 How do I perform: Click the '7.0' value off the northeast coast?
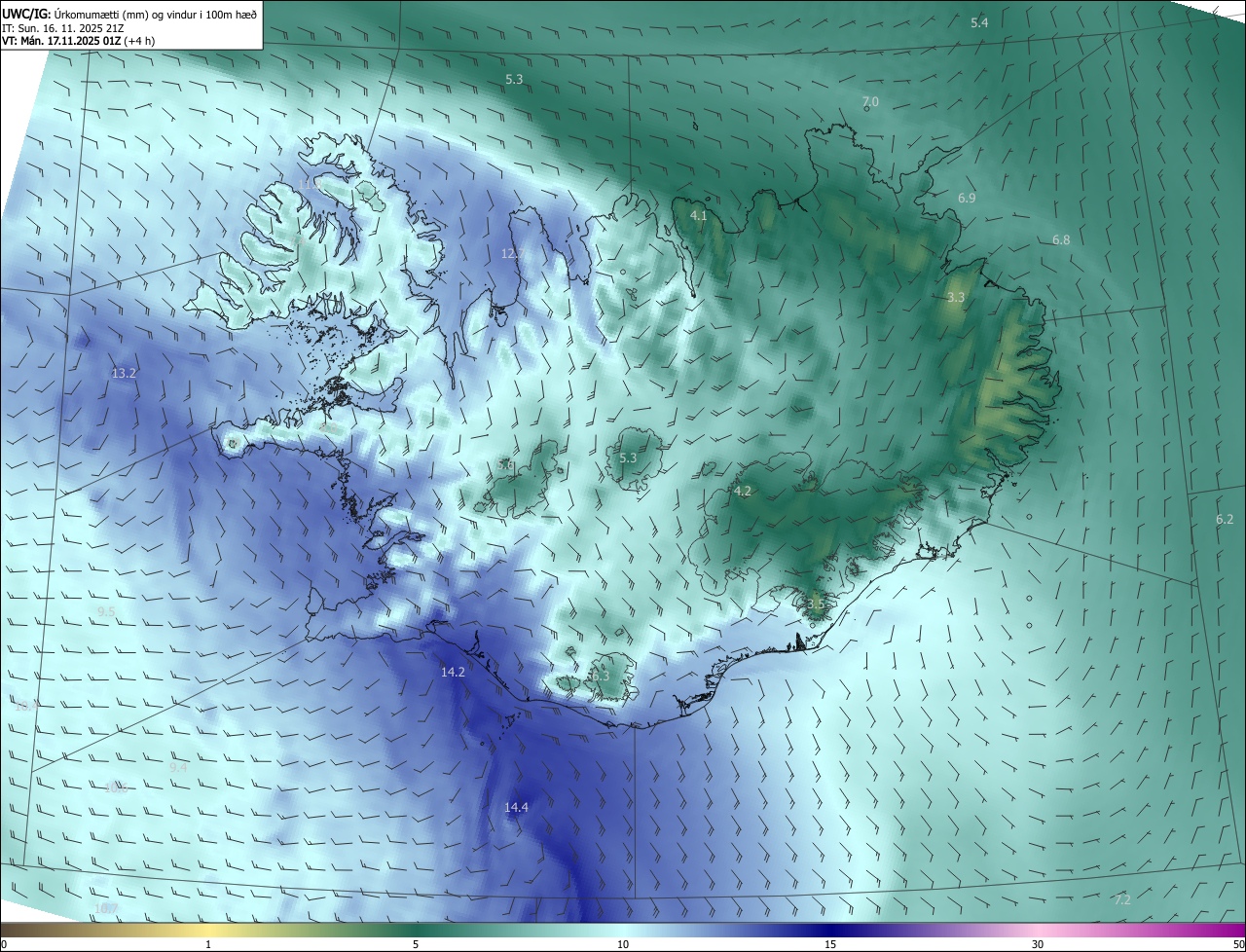(870, 102)
